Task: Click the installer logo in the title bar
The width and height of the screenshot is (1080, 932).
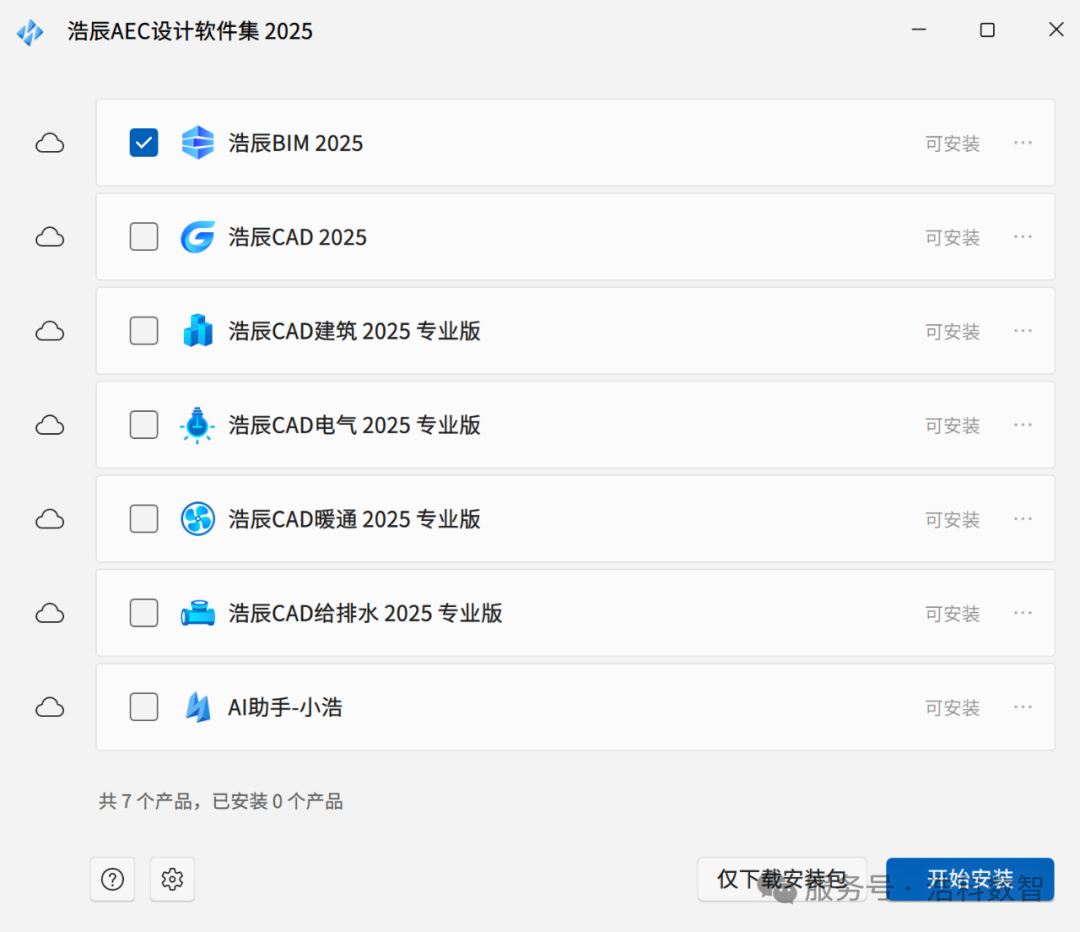Action: pyautogui.click(x=30, y=31)
